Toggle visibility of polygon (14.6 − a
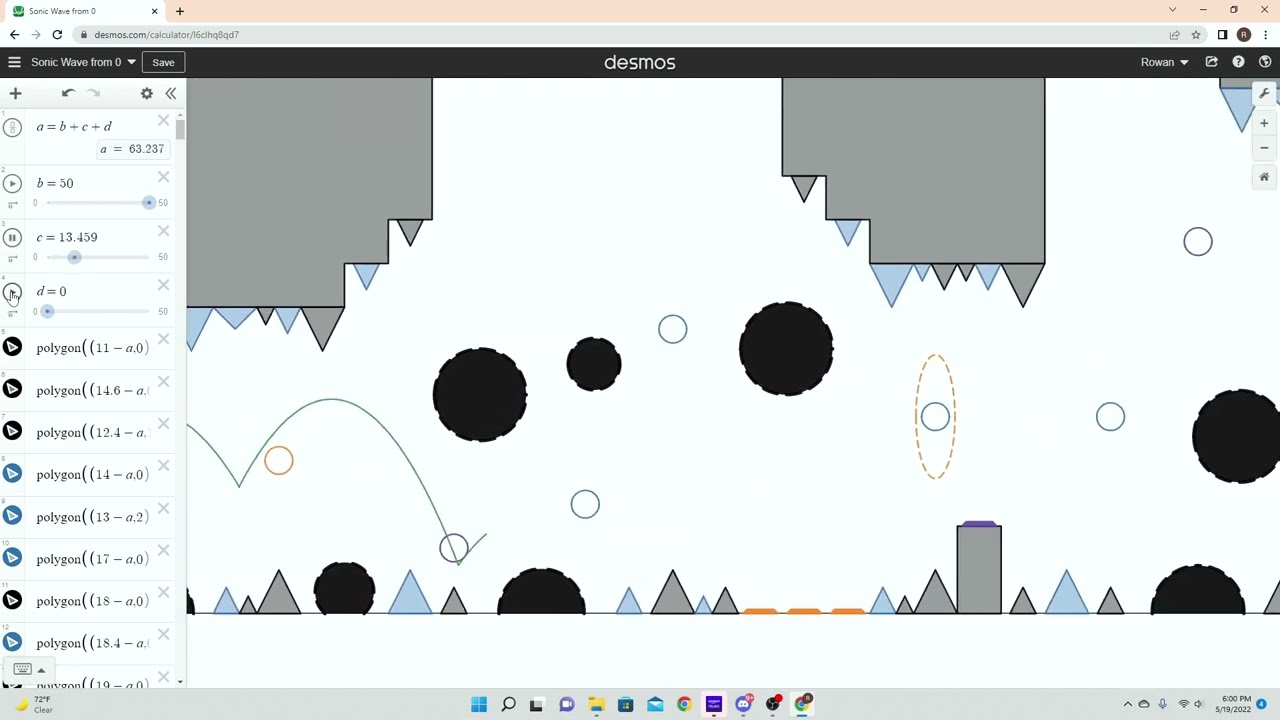This screenshot has width=1280, height=720. (x=12, y=389)
